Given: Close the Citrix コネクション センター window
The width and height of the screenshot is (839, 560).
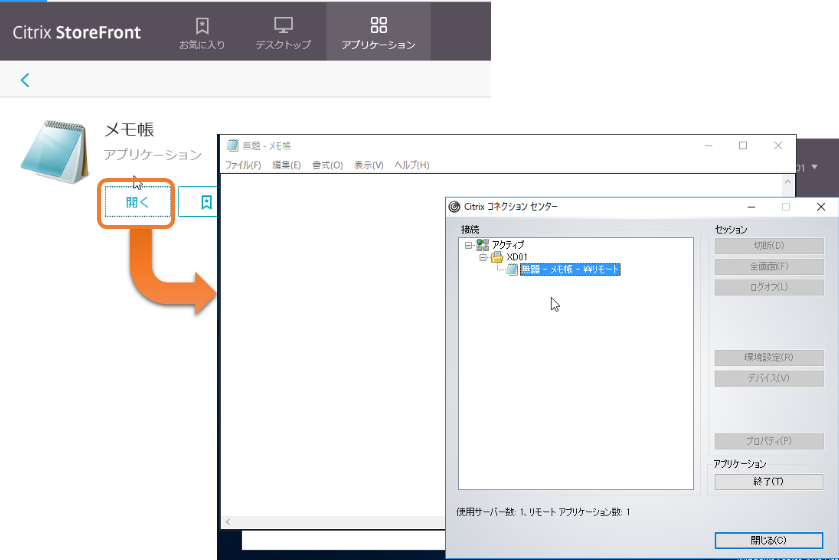Looking at the screenshot, I should click(821, 206).
